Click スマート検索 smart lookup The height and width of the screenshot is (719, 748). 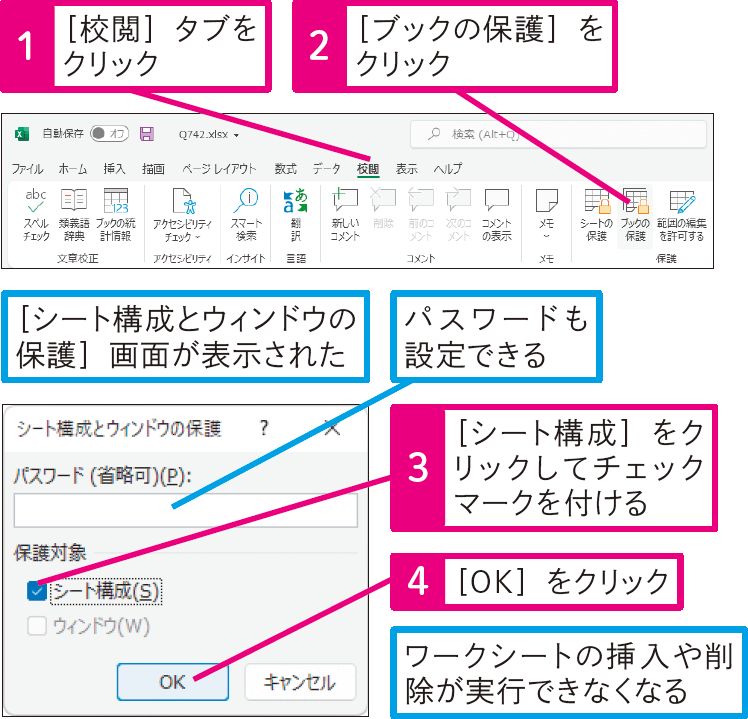[246, 215]
